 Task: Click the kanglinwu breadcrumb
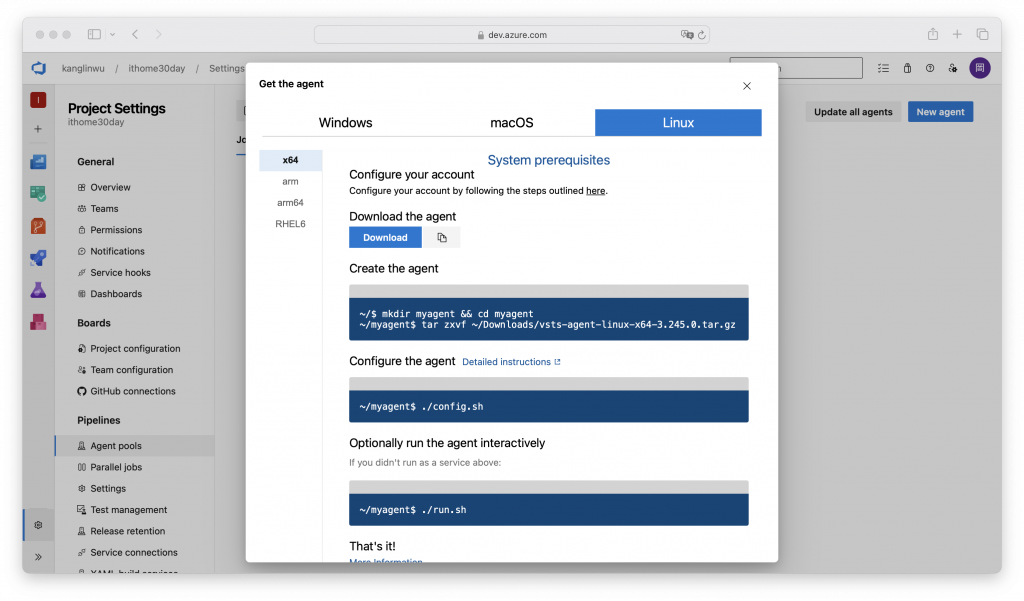click(x=83, y=69)
